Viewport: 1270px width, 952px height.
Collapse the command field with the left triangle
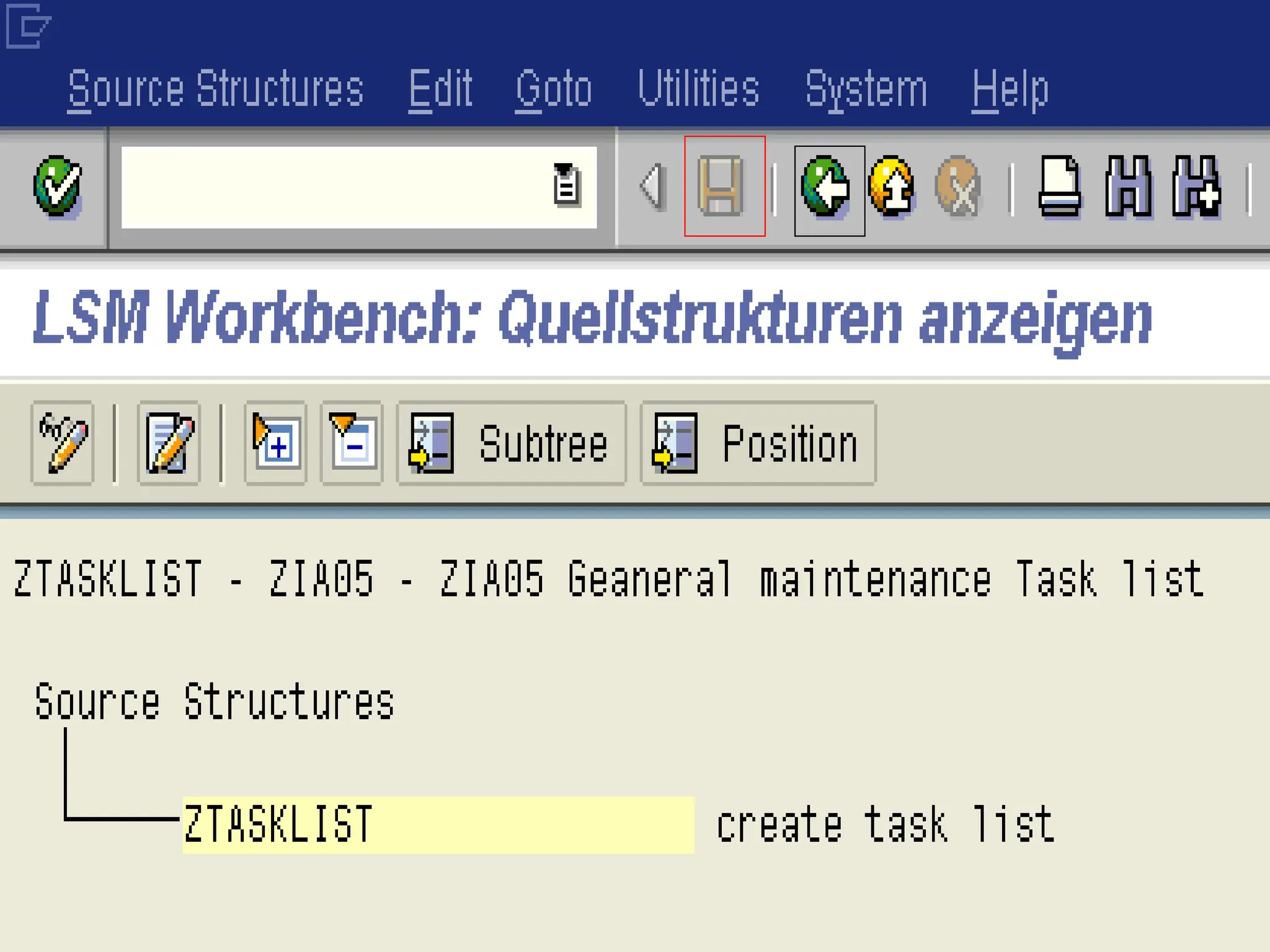pos(652,186)
